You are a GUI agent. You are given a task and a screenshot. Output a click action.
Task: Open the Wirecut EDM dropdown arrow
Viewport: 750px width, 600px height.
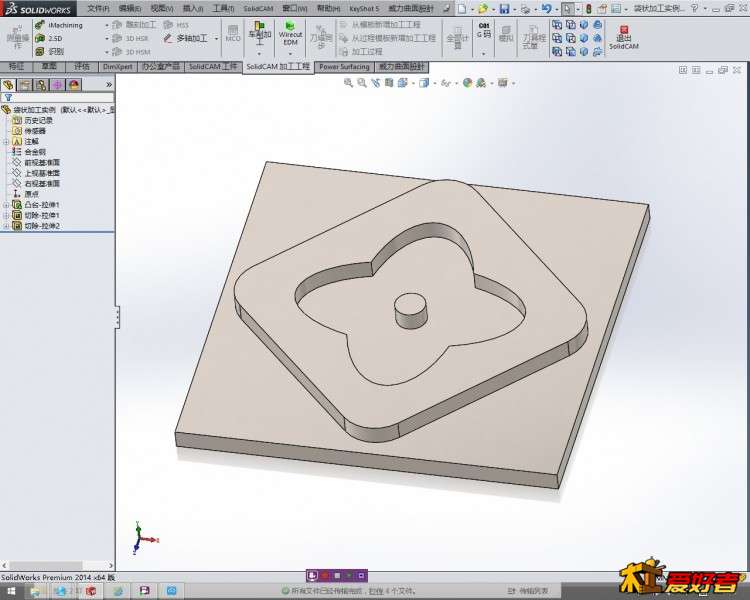[x=290, y=54]
